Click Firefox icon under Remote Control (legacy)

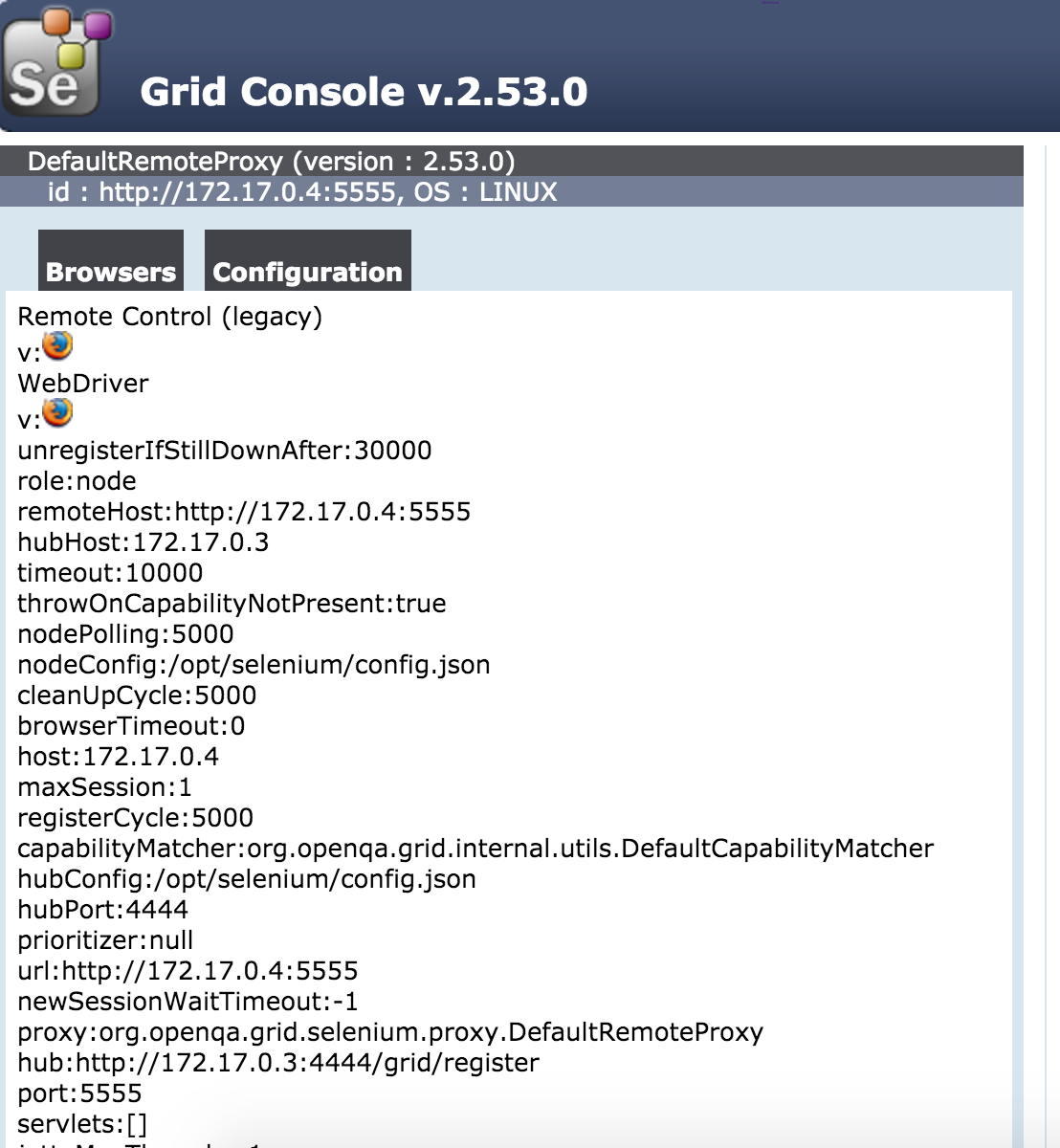(x=57, y=344)
